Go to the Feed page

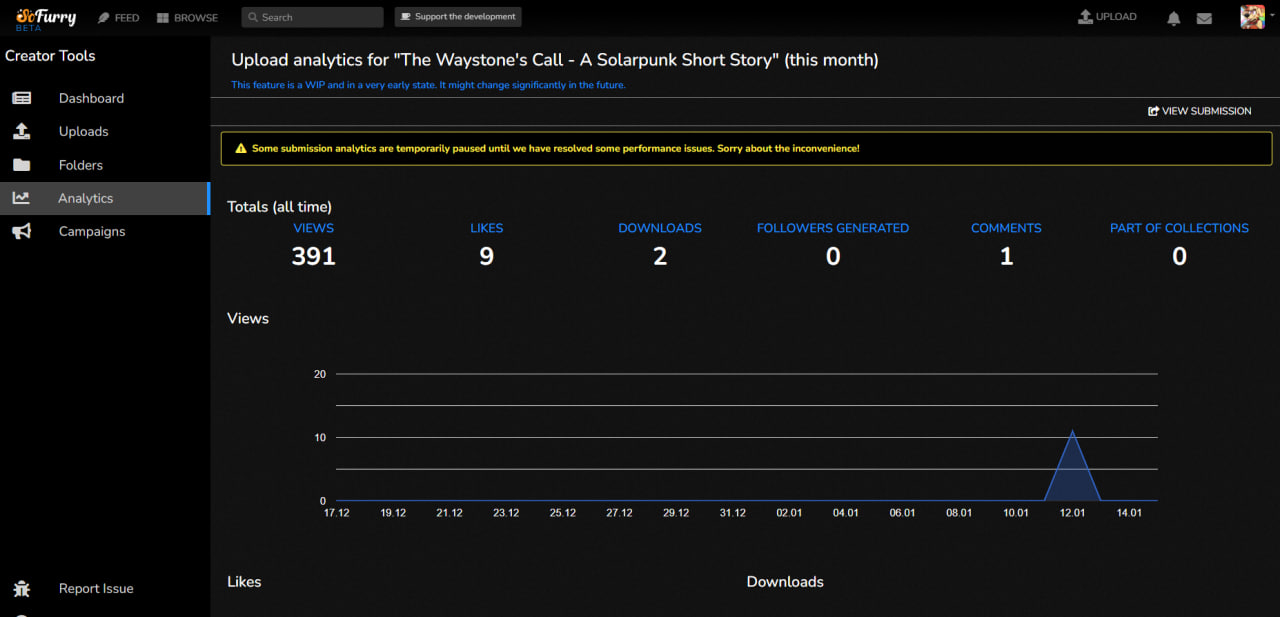click(118, 18)
